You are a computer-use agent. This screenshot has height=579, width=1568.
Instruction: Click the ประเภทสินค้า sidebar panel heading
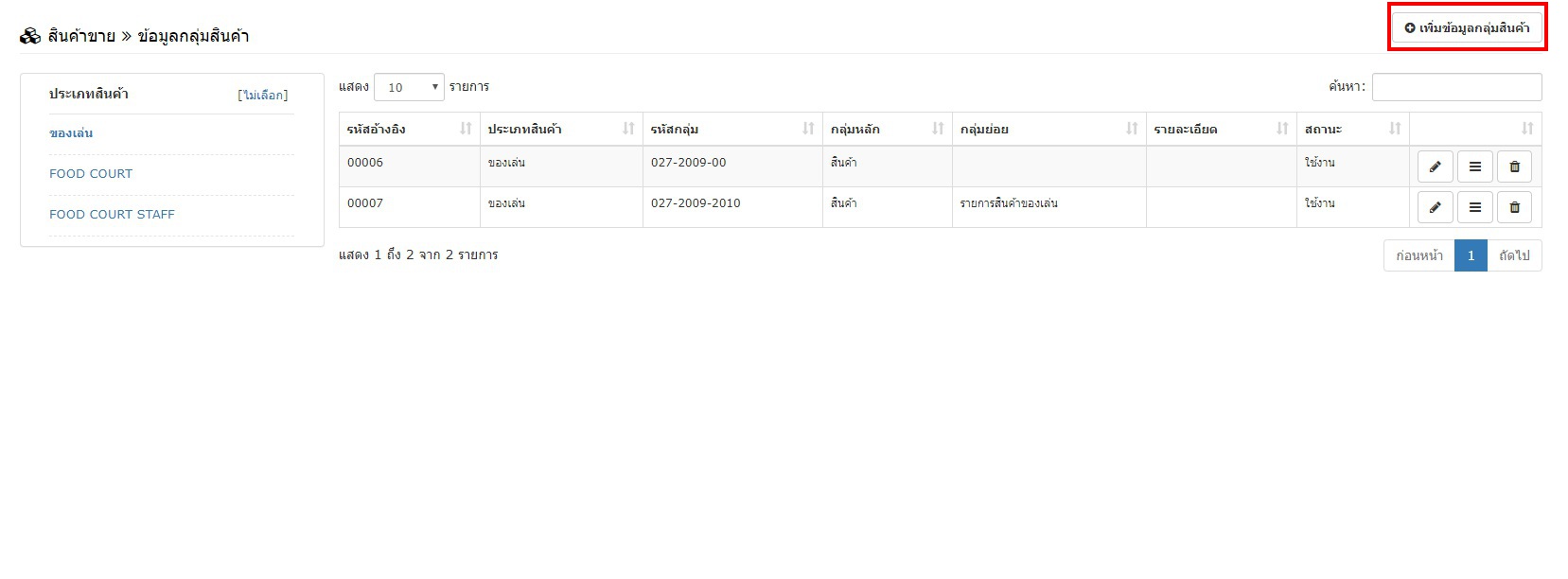[89, 94]
